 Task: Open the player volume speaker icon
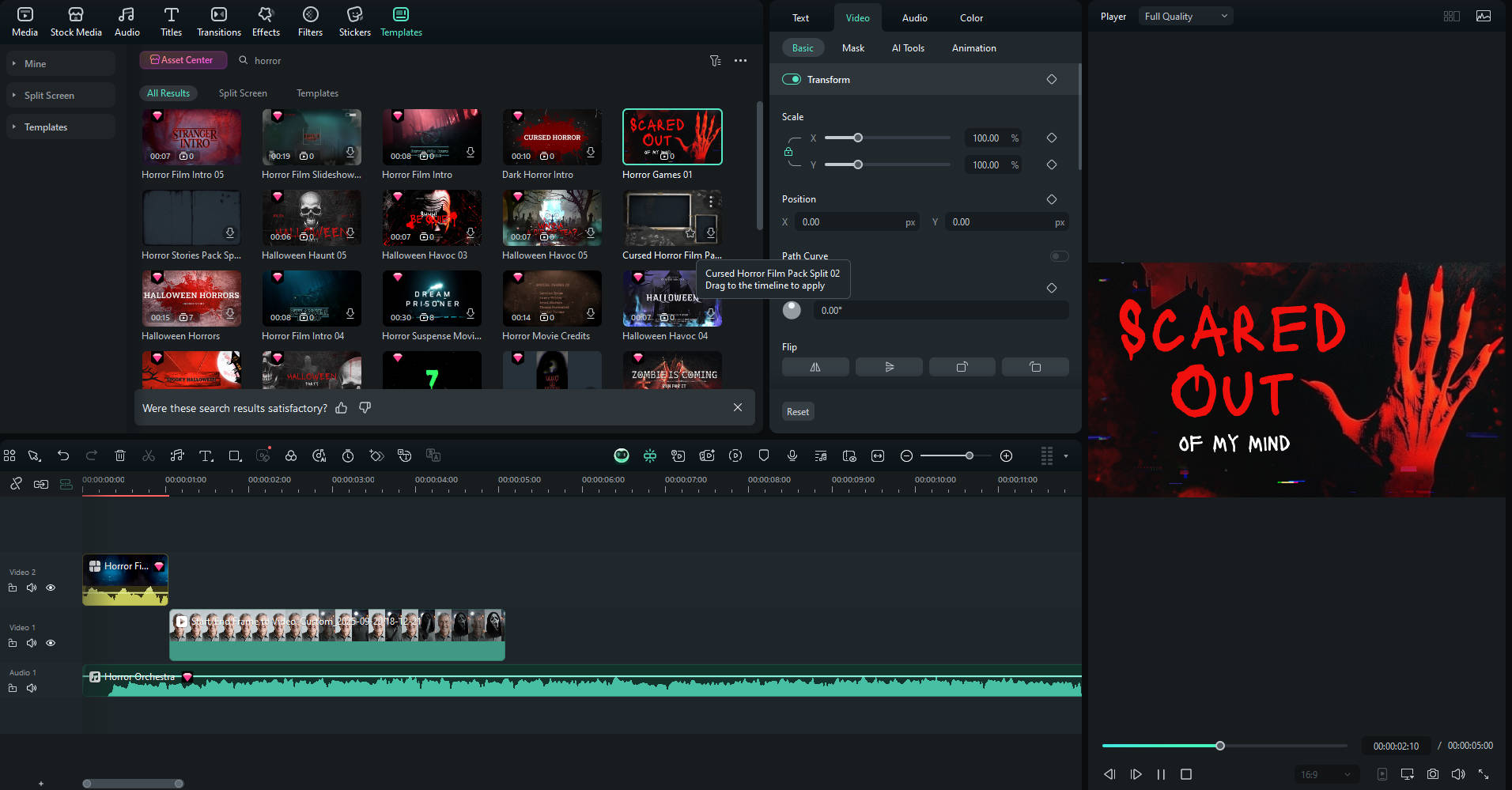pyautogui.click(x=1458, y=774)
